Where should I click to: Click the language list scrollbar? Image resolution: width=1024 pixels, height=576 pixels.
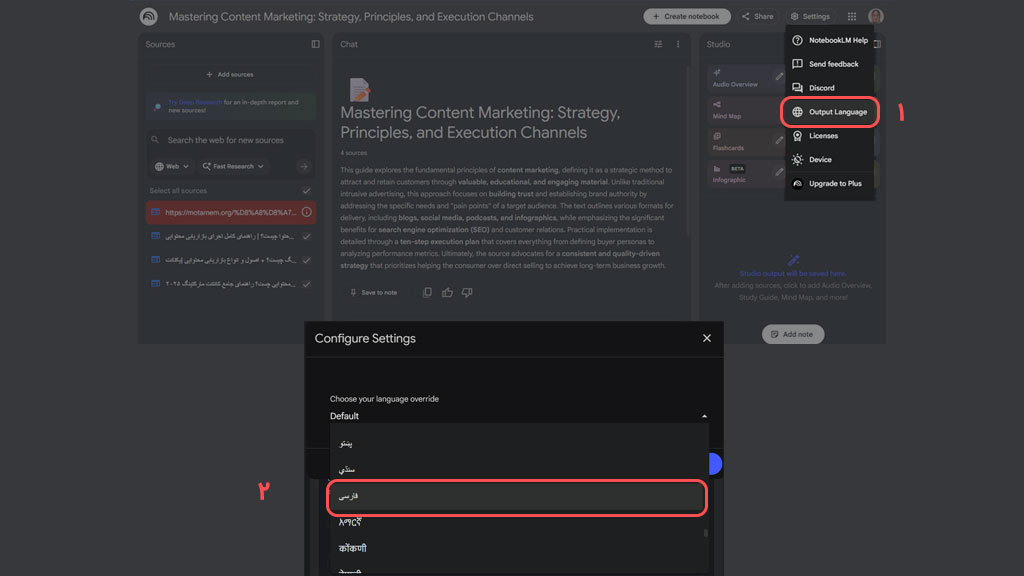pos(705,533)
